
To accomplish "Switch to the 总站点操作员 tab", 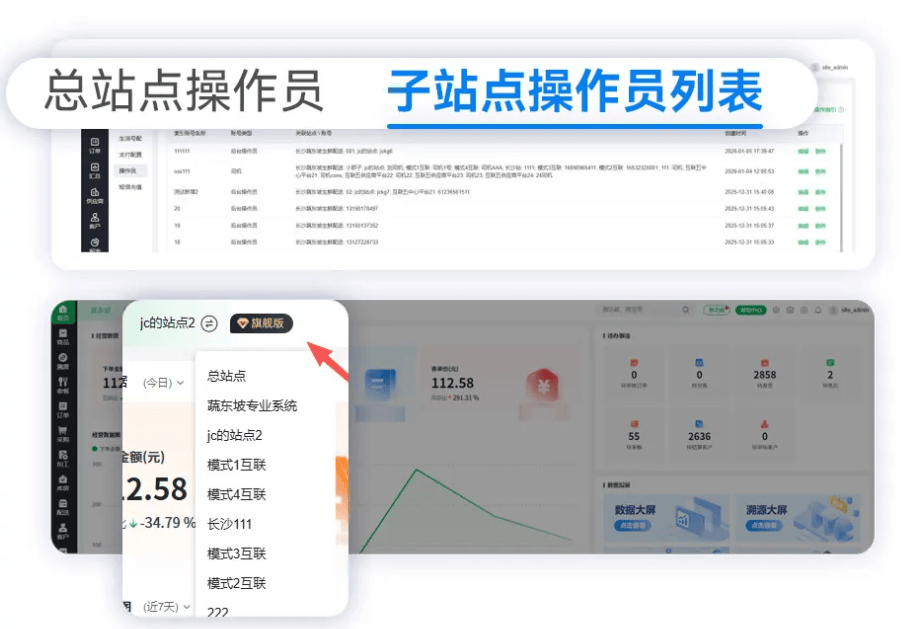I will (x=184, y=91).
